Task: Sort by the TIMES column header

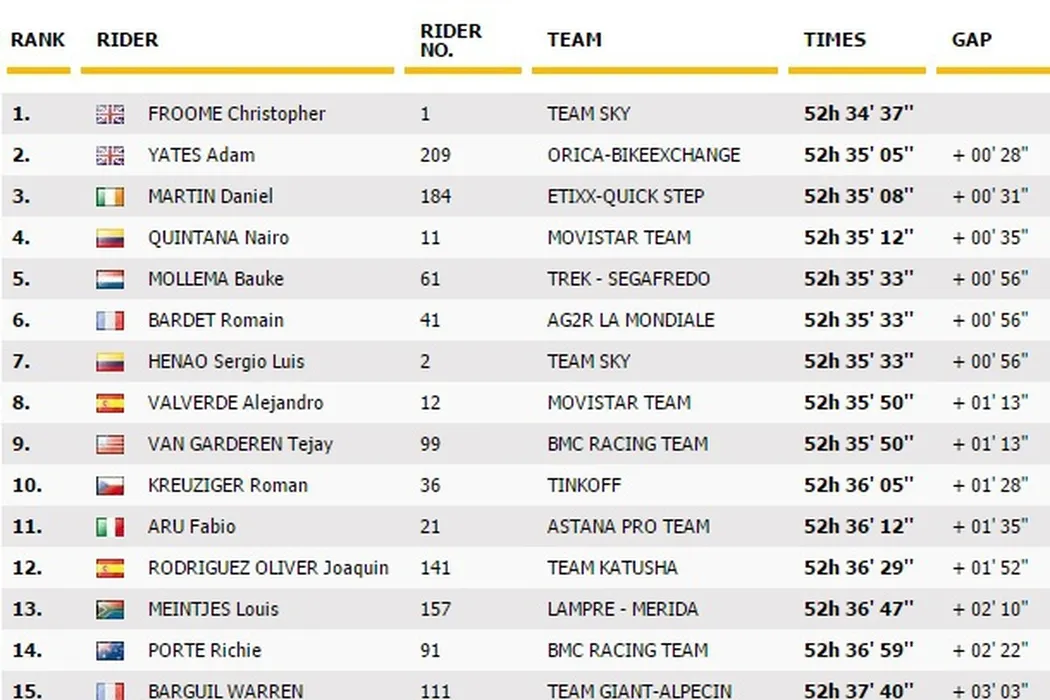Action: (x=834, y=40)
